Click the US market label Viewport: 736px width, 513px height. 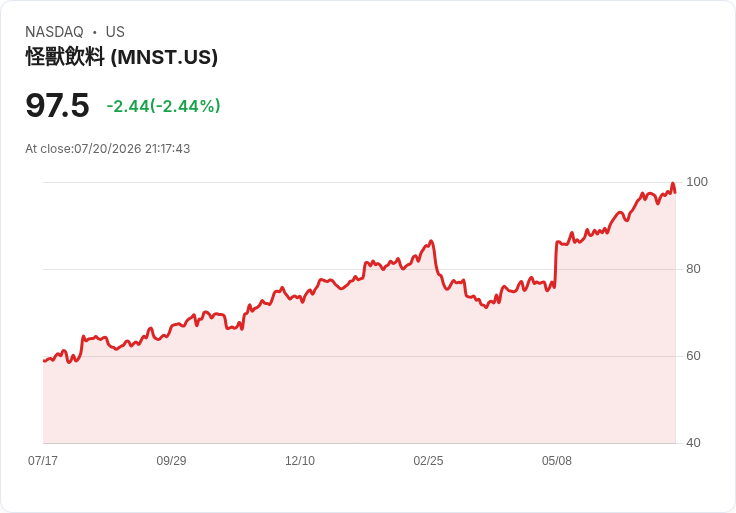pyautogui.click(x=115, y=32)
